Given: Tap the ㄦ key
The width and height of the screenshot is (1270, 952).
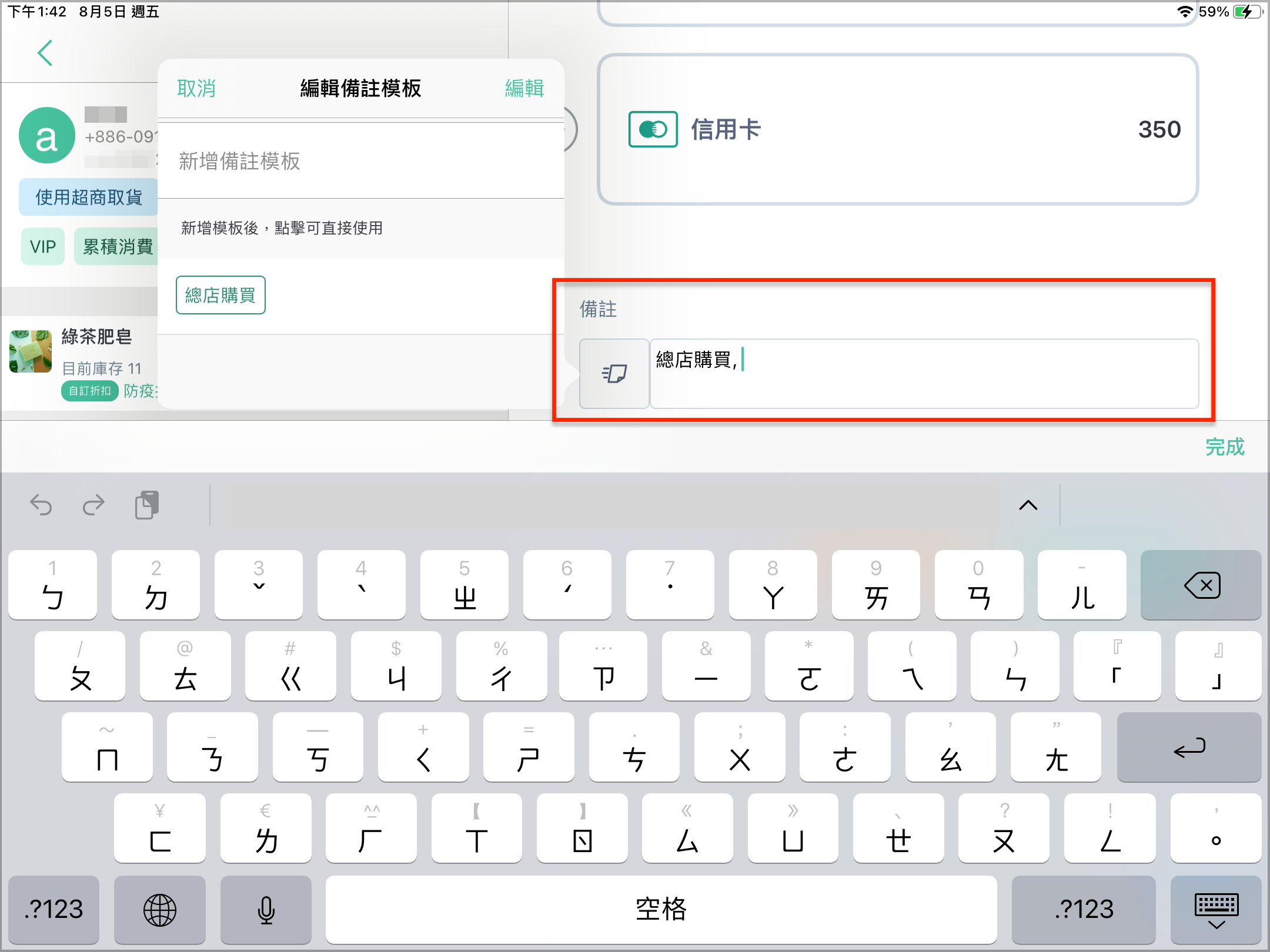Looking at the screenshot, I should click(1082, 585).
